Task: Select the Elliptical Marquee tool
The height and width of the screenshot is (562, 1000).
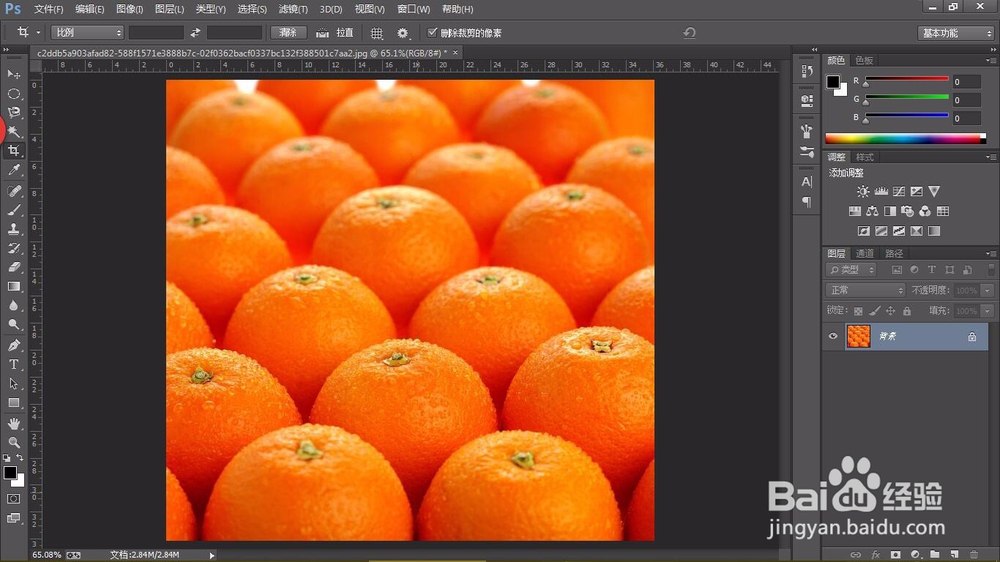Action: (13, 94)
